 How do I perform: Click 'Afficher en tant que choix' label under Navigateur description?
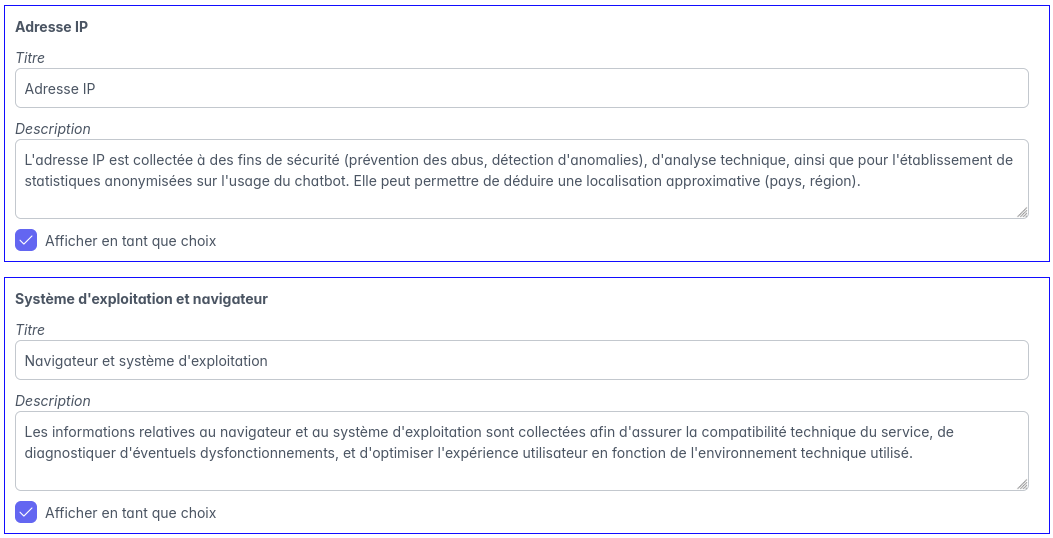130,513
